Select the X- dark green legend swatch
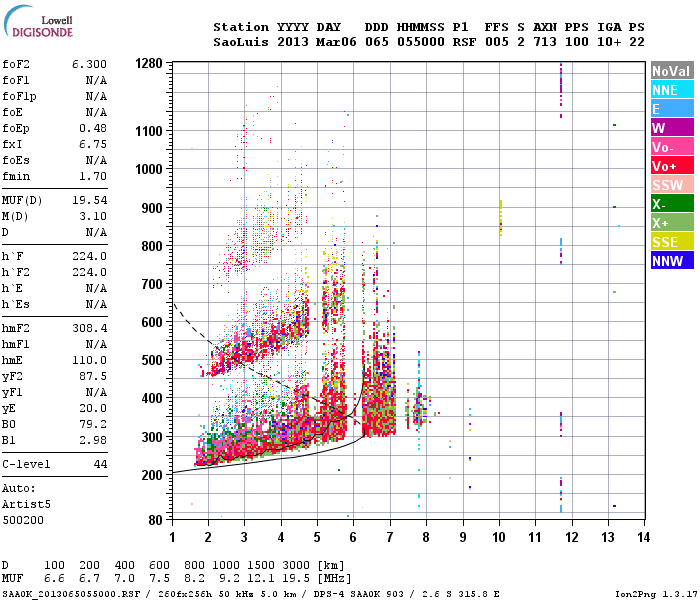 tap(672, 204)
